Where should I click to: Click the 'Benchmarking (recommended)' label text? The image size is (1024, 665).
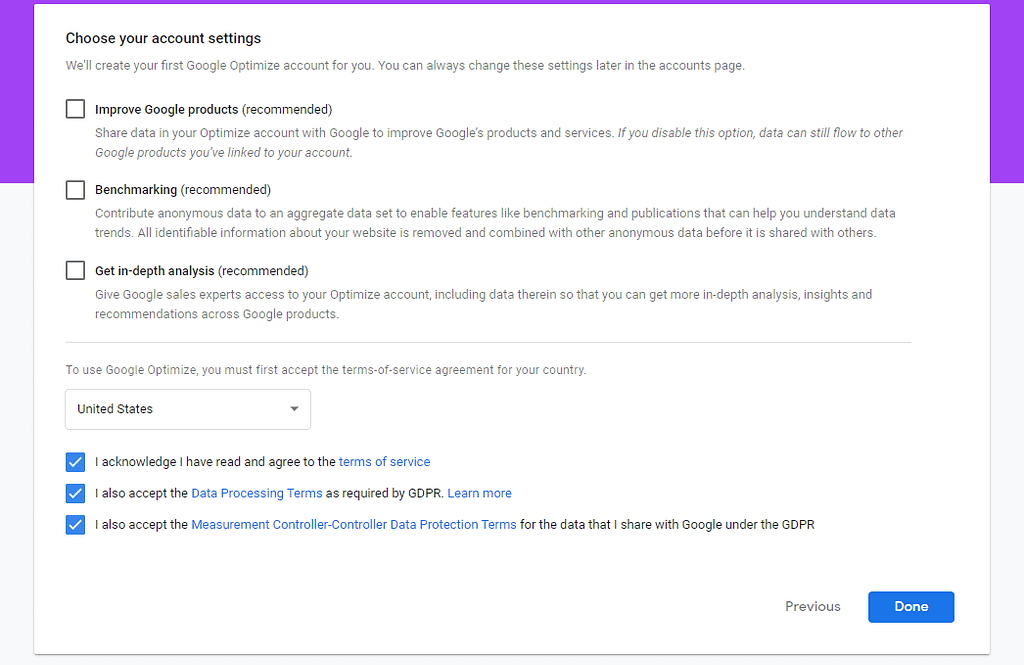tap(183, 189)
